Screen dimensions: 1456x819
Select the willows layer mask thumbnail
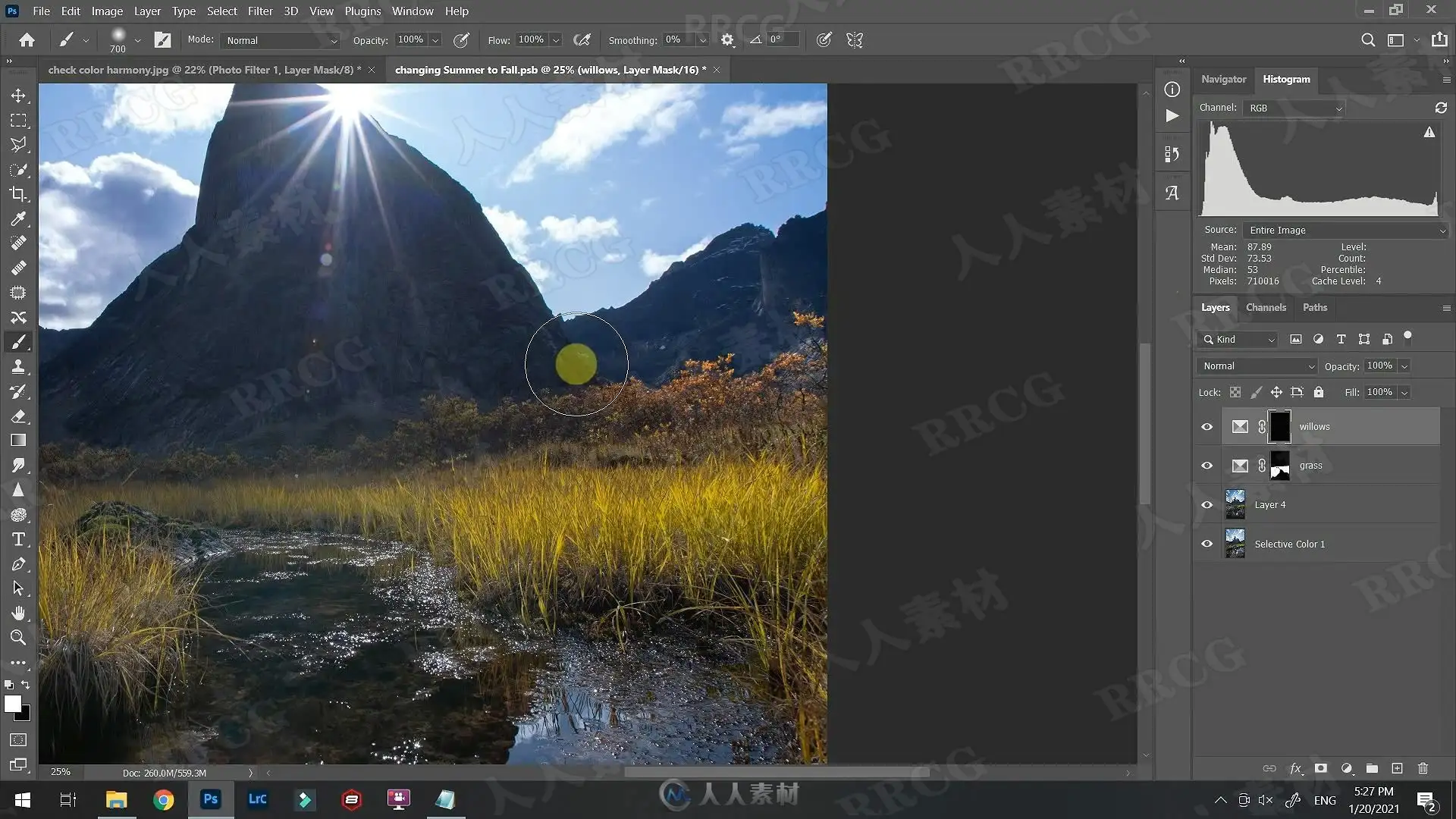1279,427
